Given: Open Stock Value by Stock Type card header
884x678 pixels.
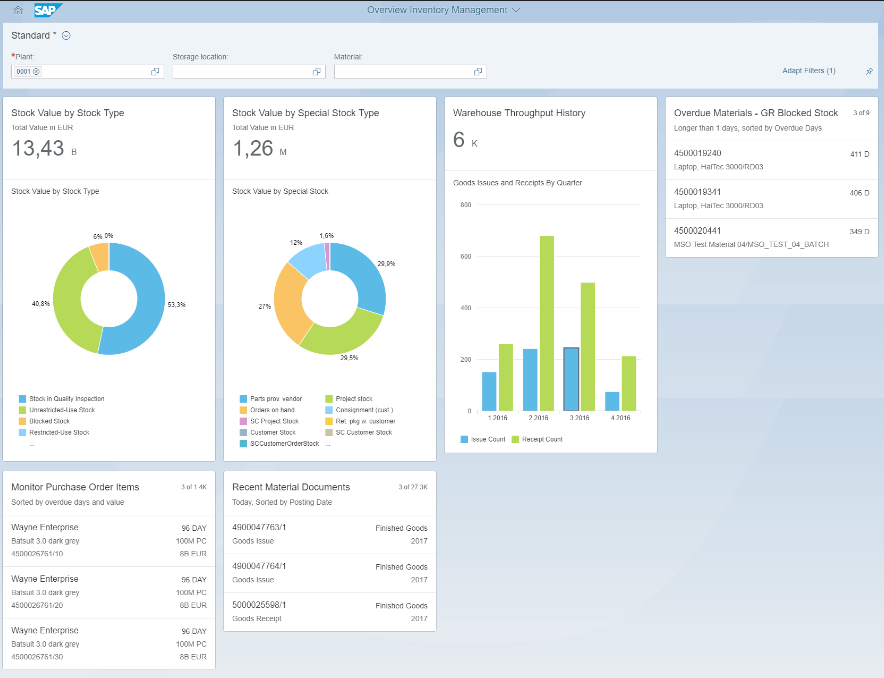Looking at the screenshot, I should pos(68,113).
